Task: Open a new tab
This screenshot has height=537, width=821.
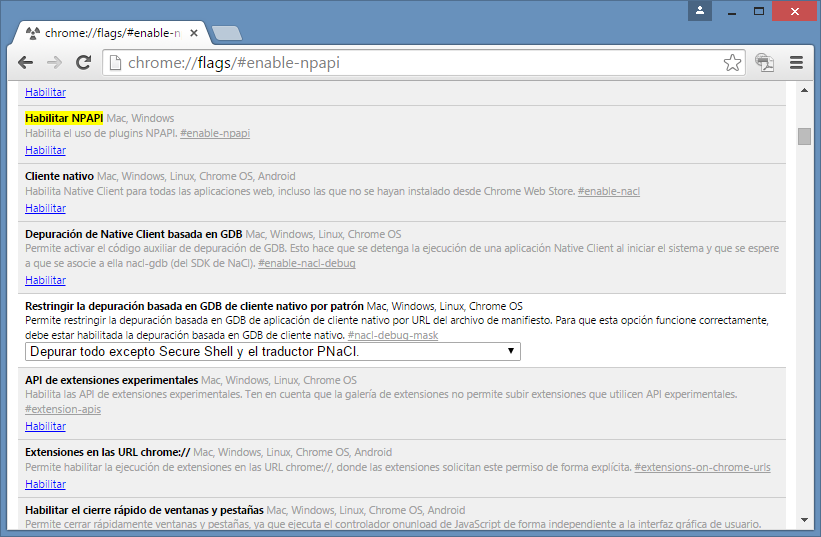Action: pos(227,33)
